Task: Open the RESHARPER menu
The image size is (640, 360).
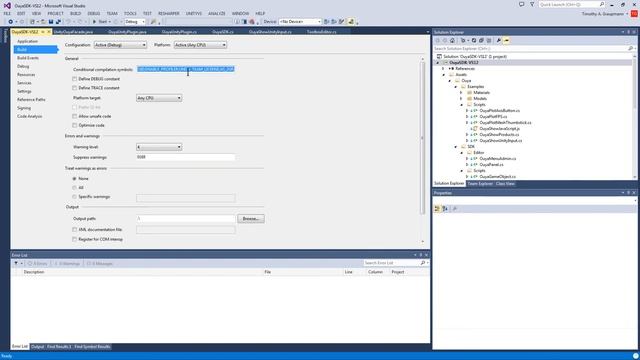Action: (169, 13)
